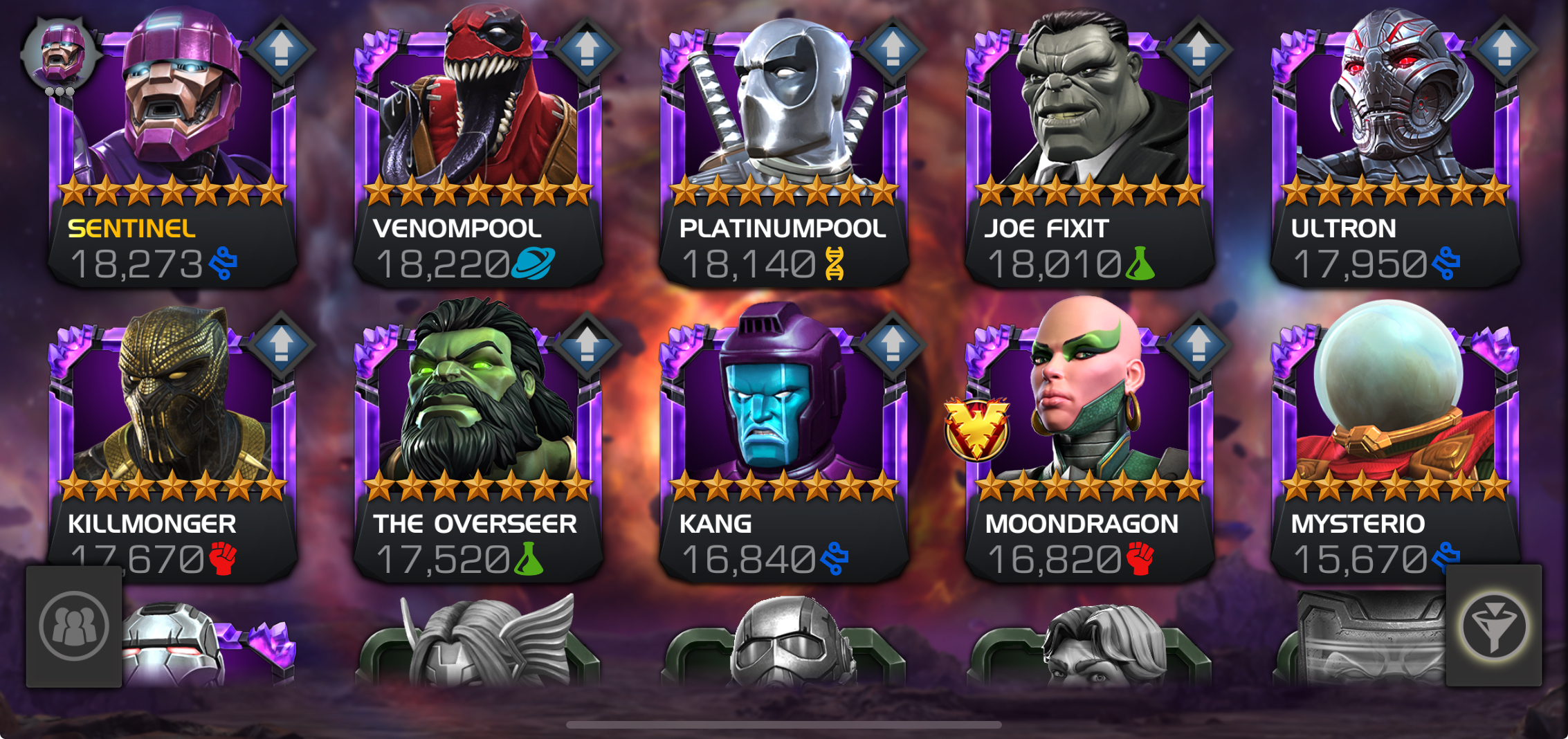This screenshot has width=1568, height=739.
Task: Tap the phoenix emblem badge on Moondragon
Action: 976,429
